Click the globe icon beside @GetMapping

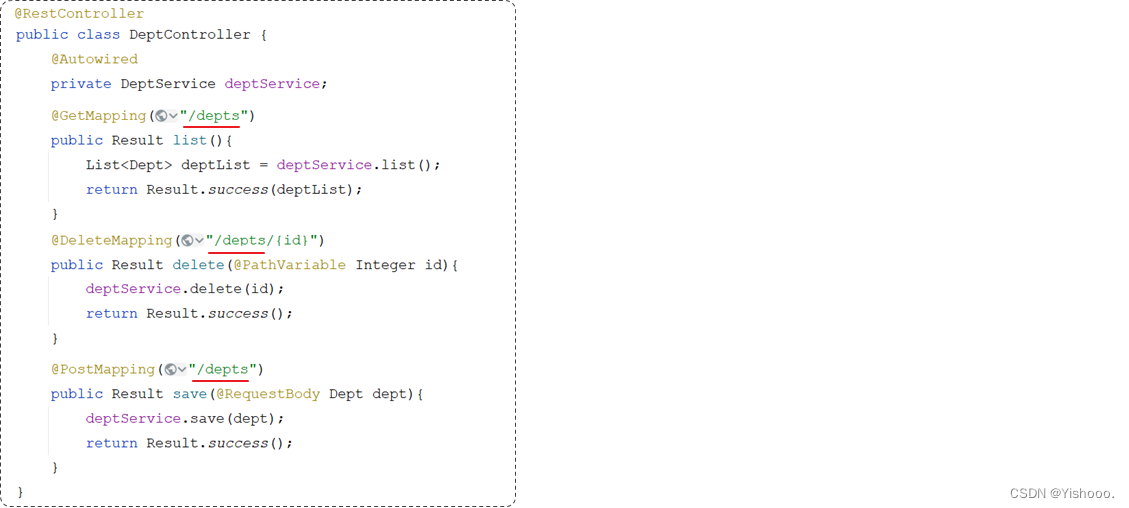tap(161, 116)
